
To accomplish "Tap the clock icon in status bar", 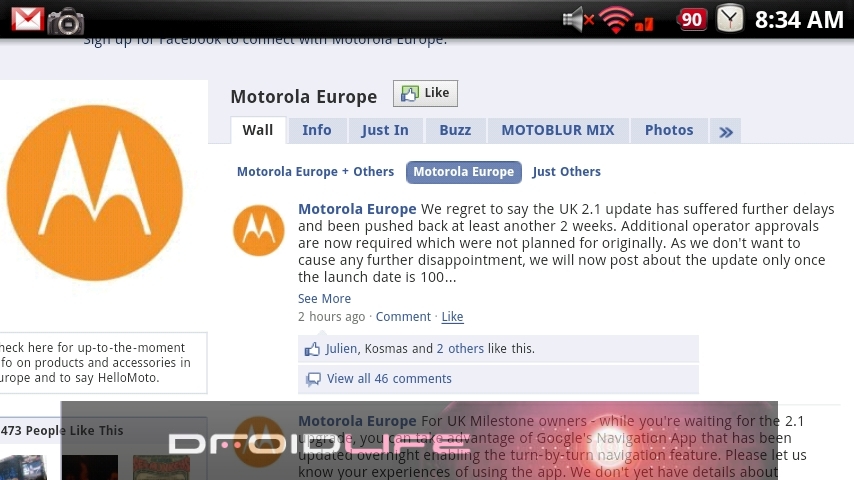I will (730, 19).
